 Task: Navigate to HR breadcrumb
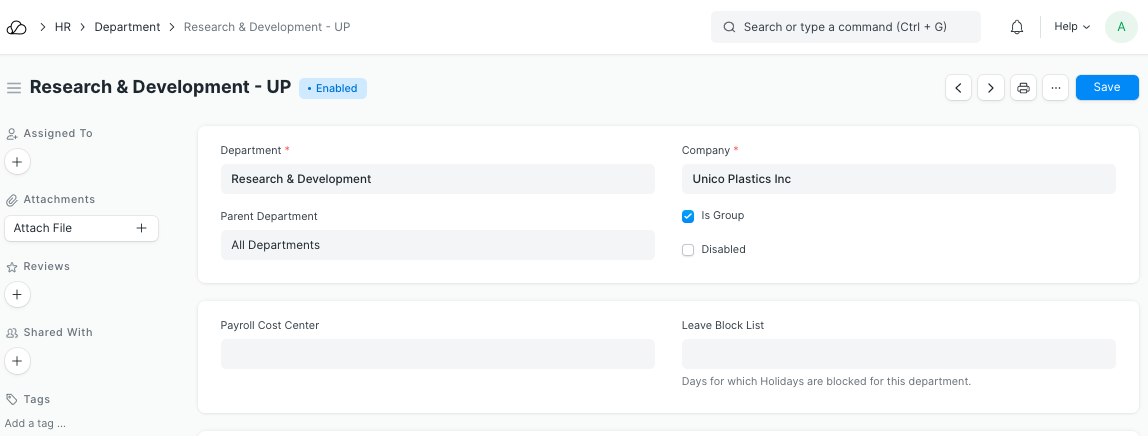coord(62,27)
